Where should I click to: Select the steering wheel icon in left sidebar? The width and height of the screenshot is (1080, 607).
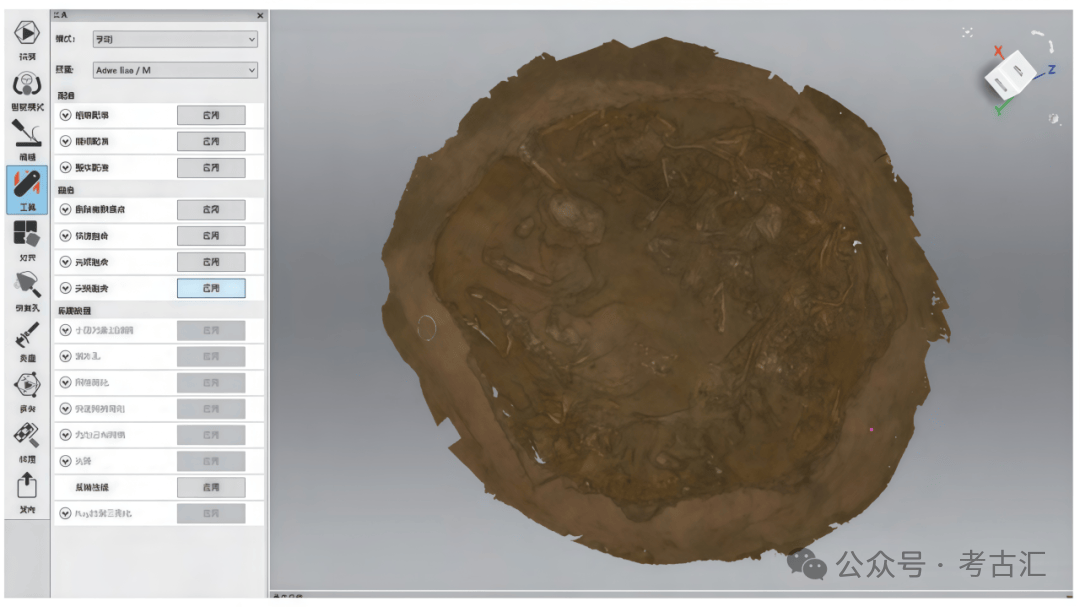[26, 84]
